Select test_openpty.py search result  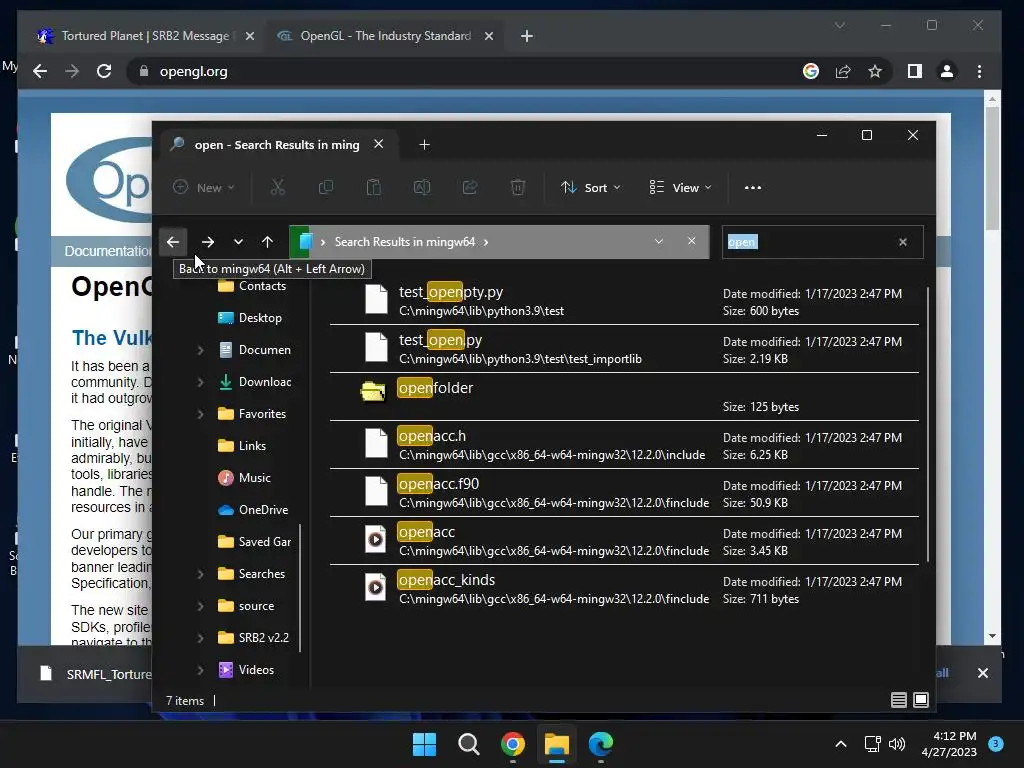[x=624, y=301]
